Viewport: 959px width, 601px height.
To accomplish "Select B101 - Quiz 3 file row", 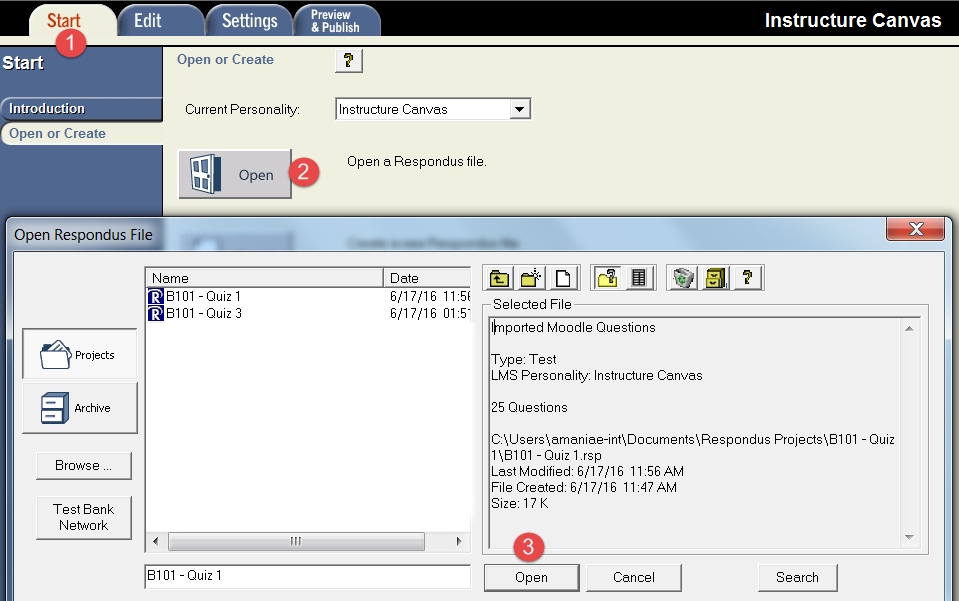I will (x=308, y=314).
